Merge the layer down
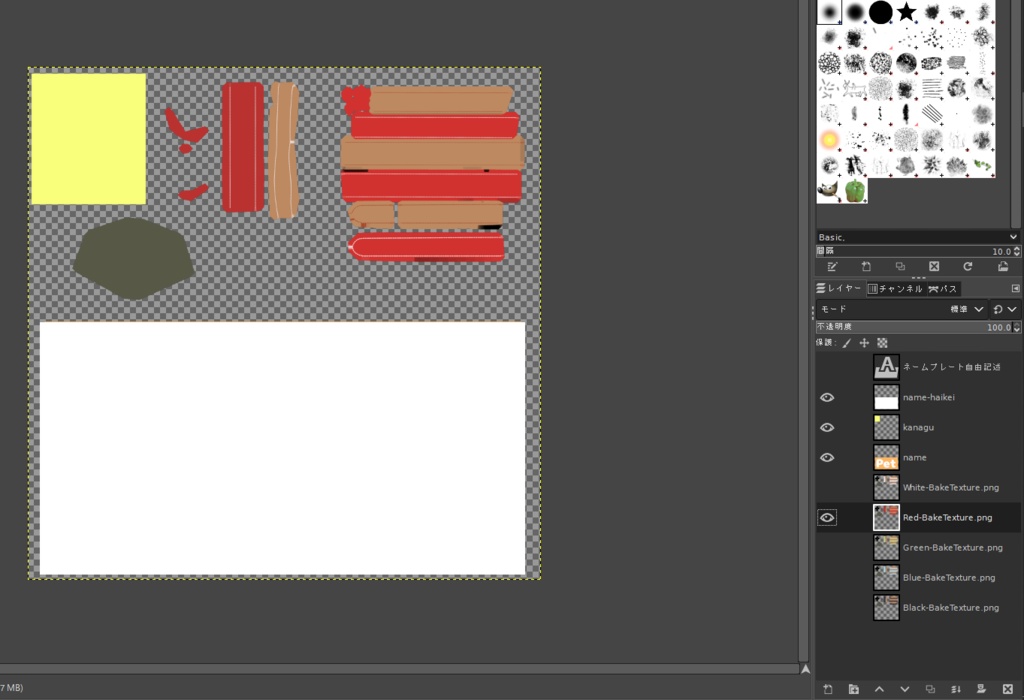This screenshot has height=700, width=1024. point(956,689)
